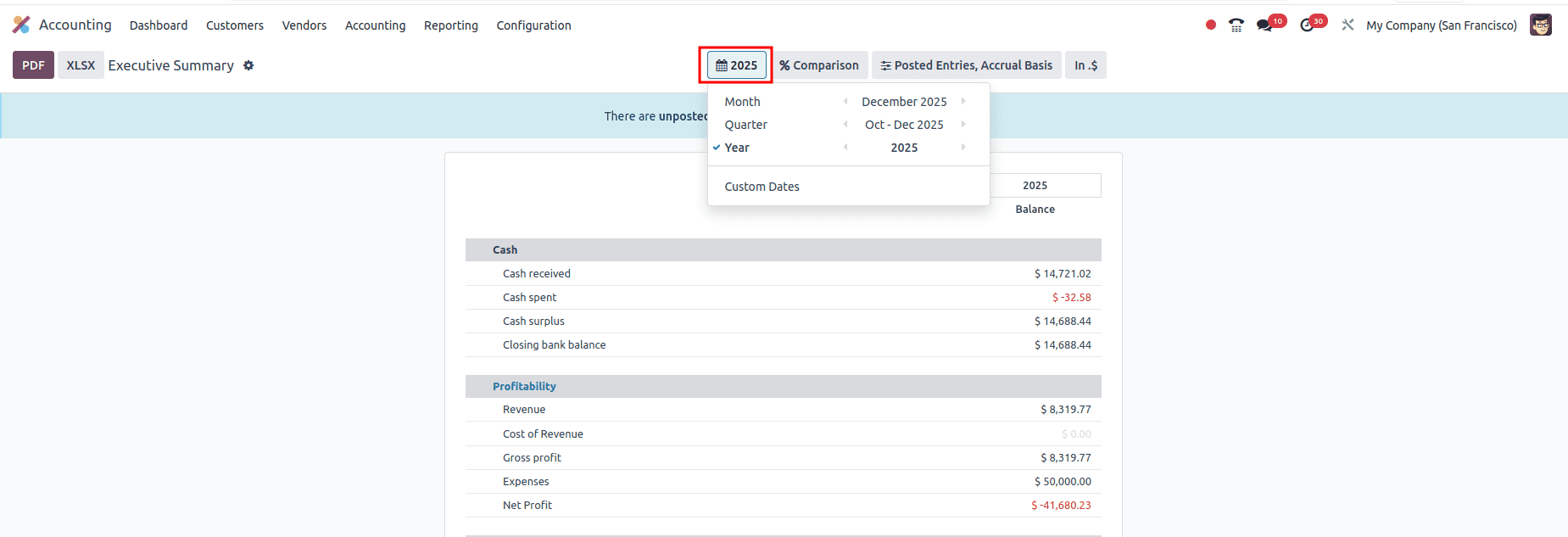
Task: Switch company via My Company (San Francisco)
Action: [x=1441, y=25]
